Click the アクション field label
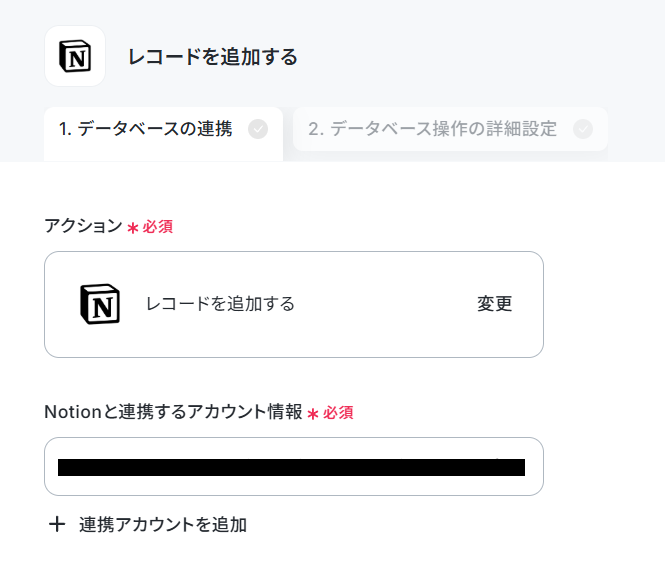The width and height of the screenshot is (665, 574). pos(84,226)
